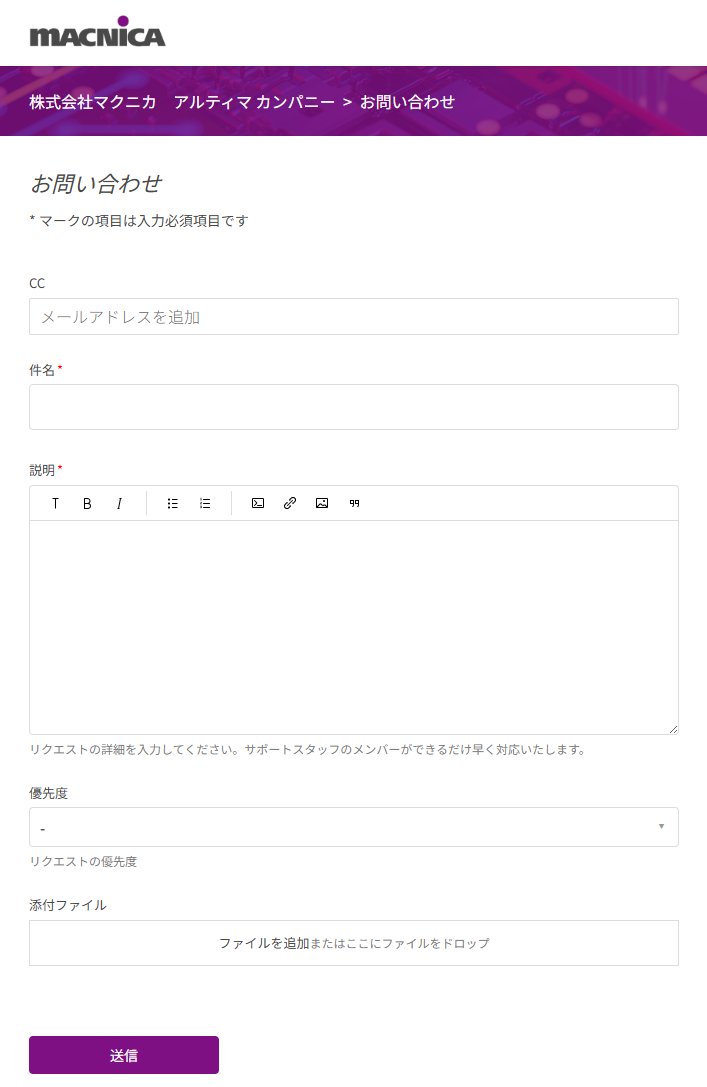
Task: Insert a numbered list
Action: (x=205, y=504)
